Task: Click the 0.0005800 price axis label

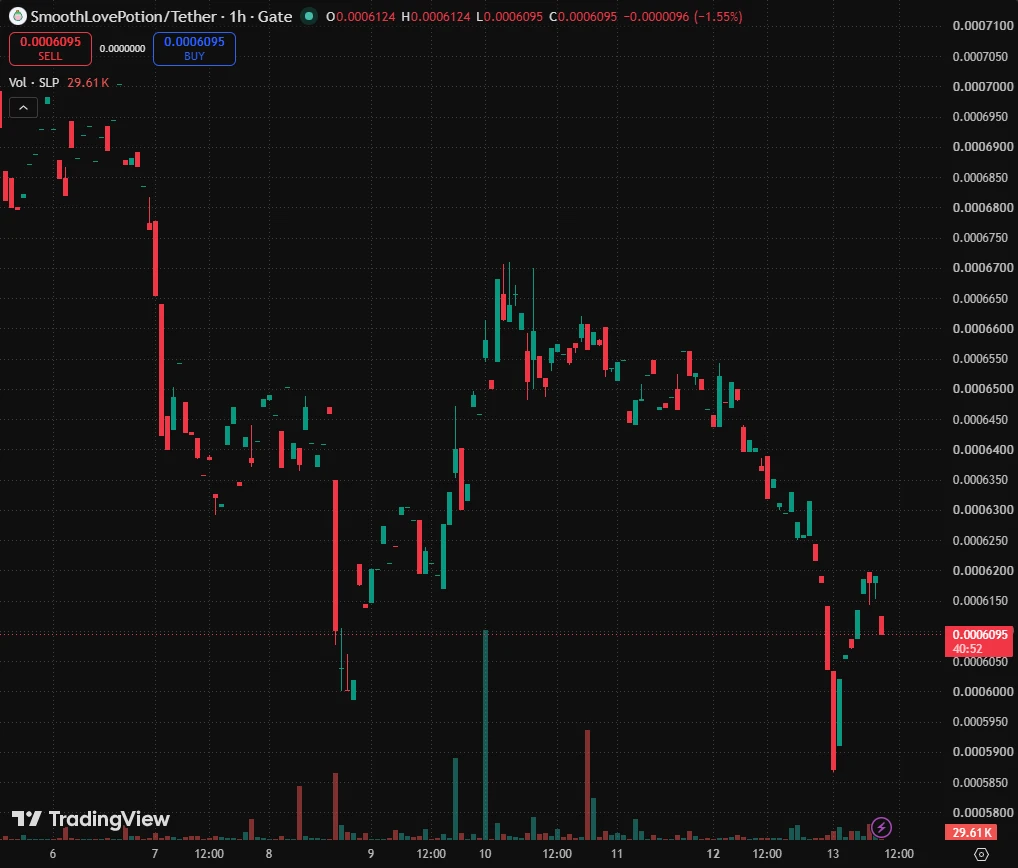Action: point(983,812)
